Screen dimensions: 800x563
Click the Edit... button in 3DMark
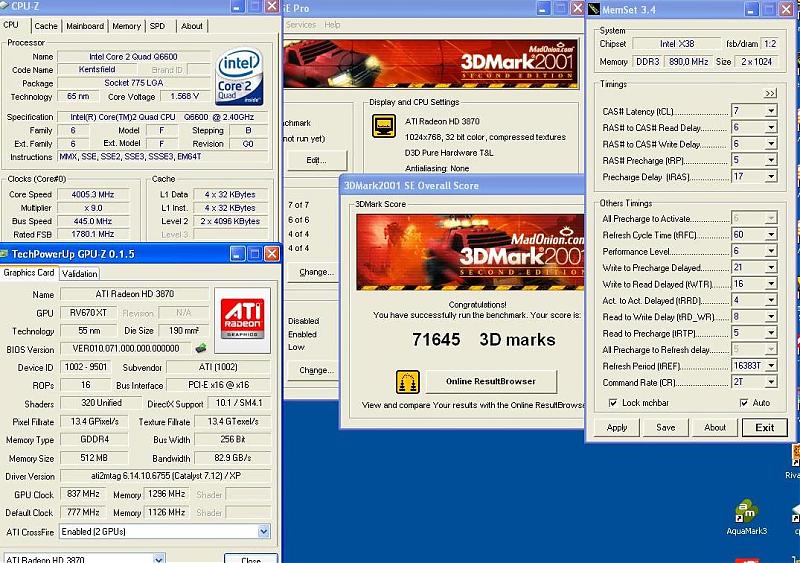point(316,160)
